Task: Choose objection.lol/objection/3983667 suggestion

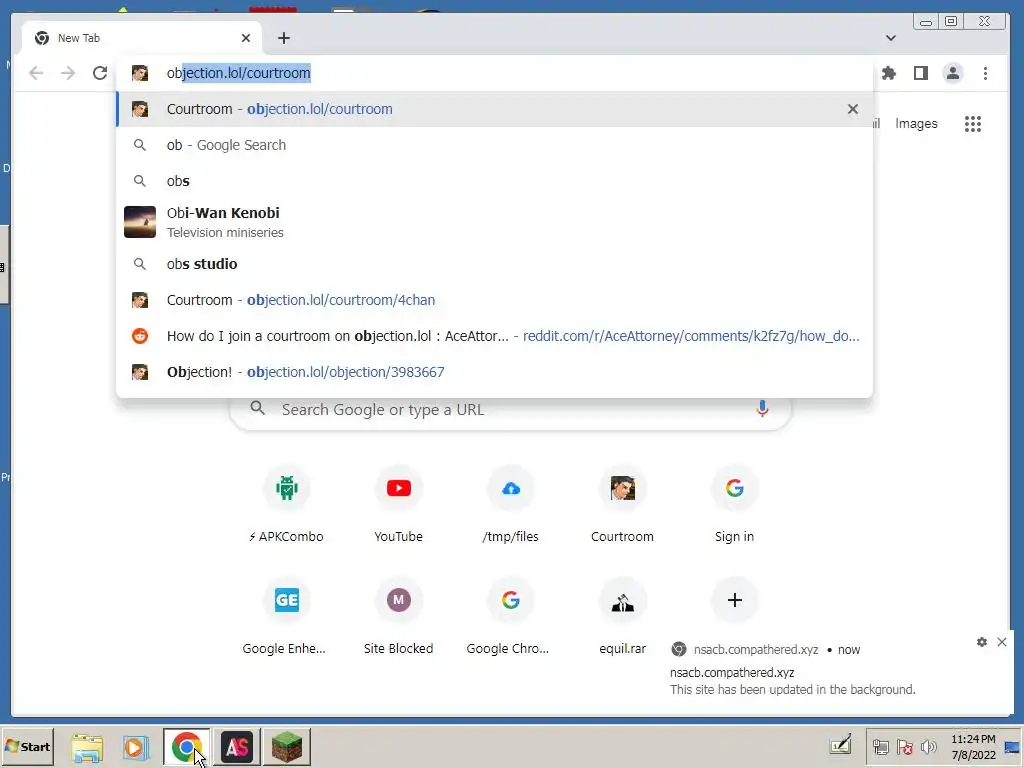Action: pos(494,372)
